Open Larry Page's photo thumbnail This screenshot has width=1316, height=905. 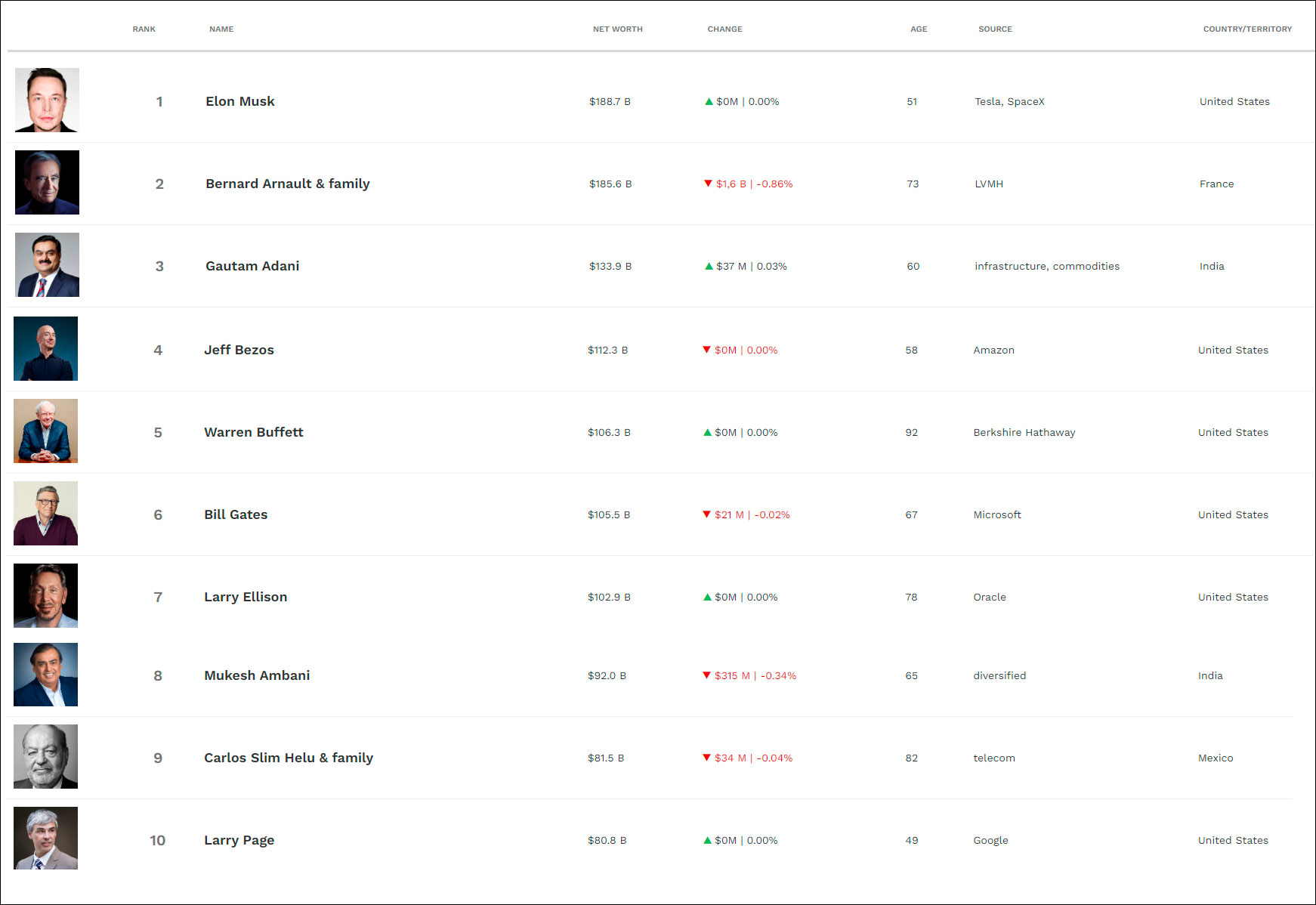(45, 839)
